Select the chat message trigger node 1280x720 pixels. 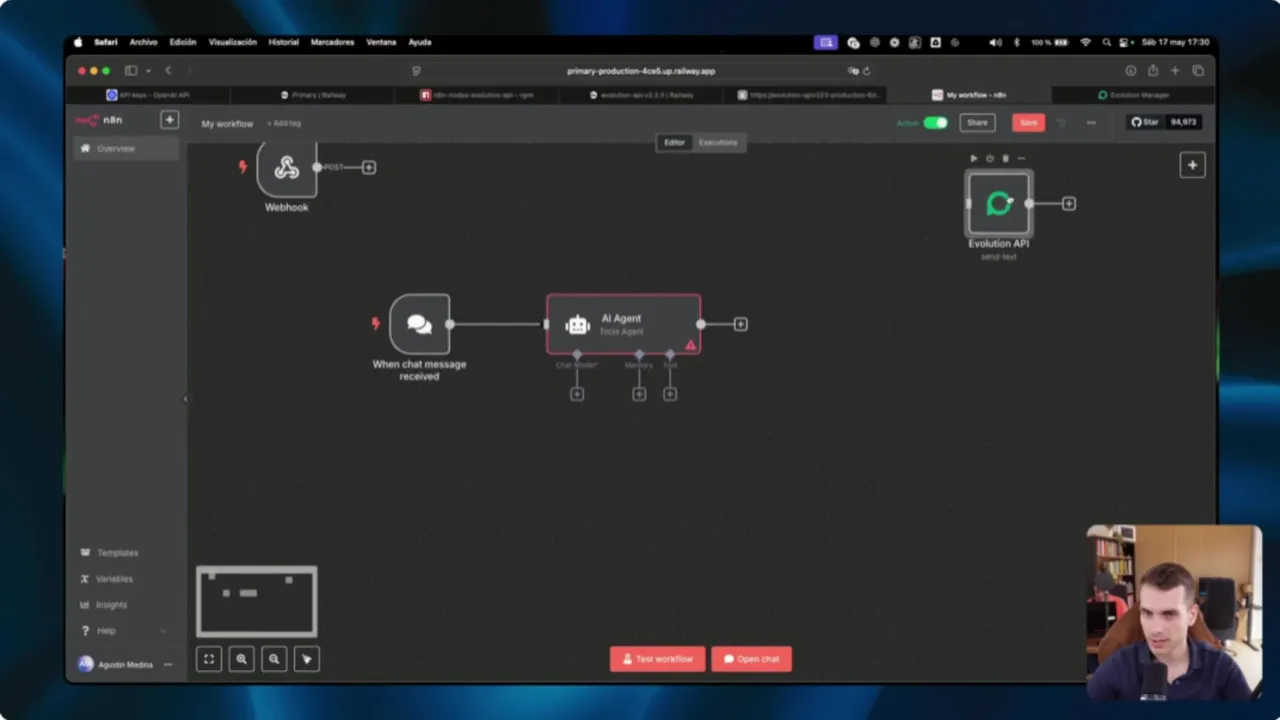click(x=419, y=324)
